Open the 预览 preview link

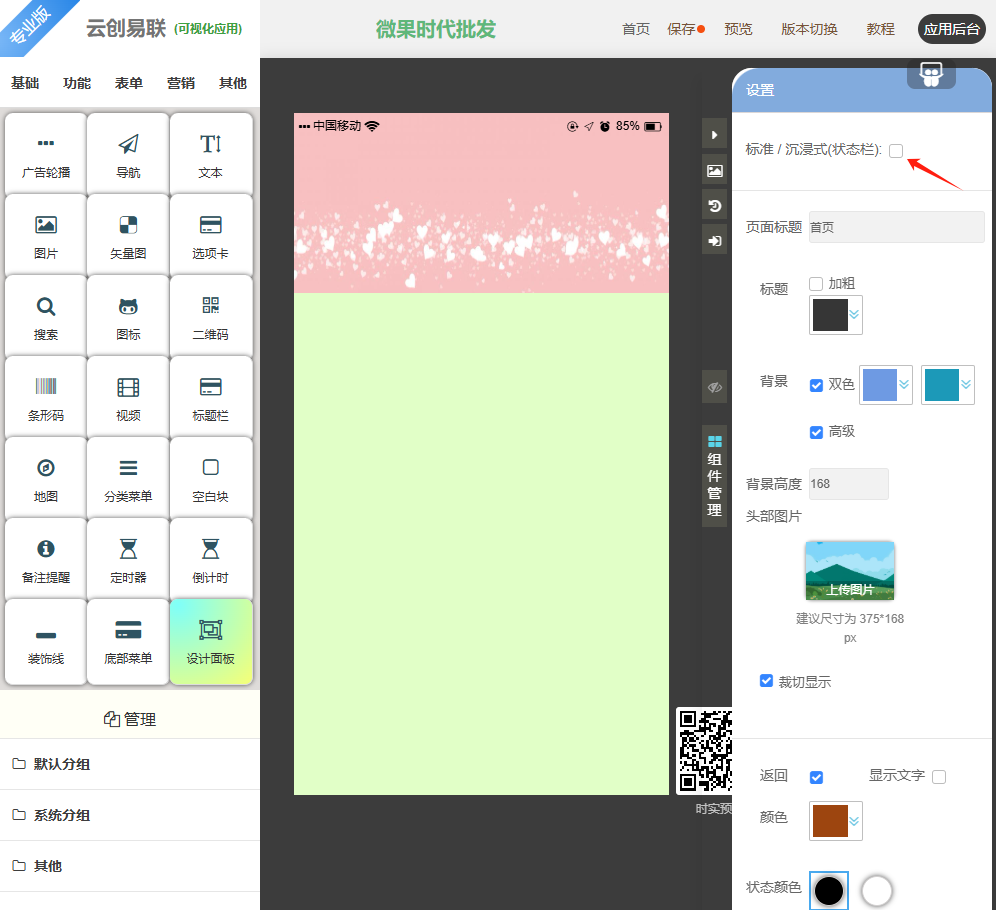(738, 29)
